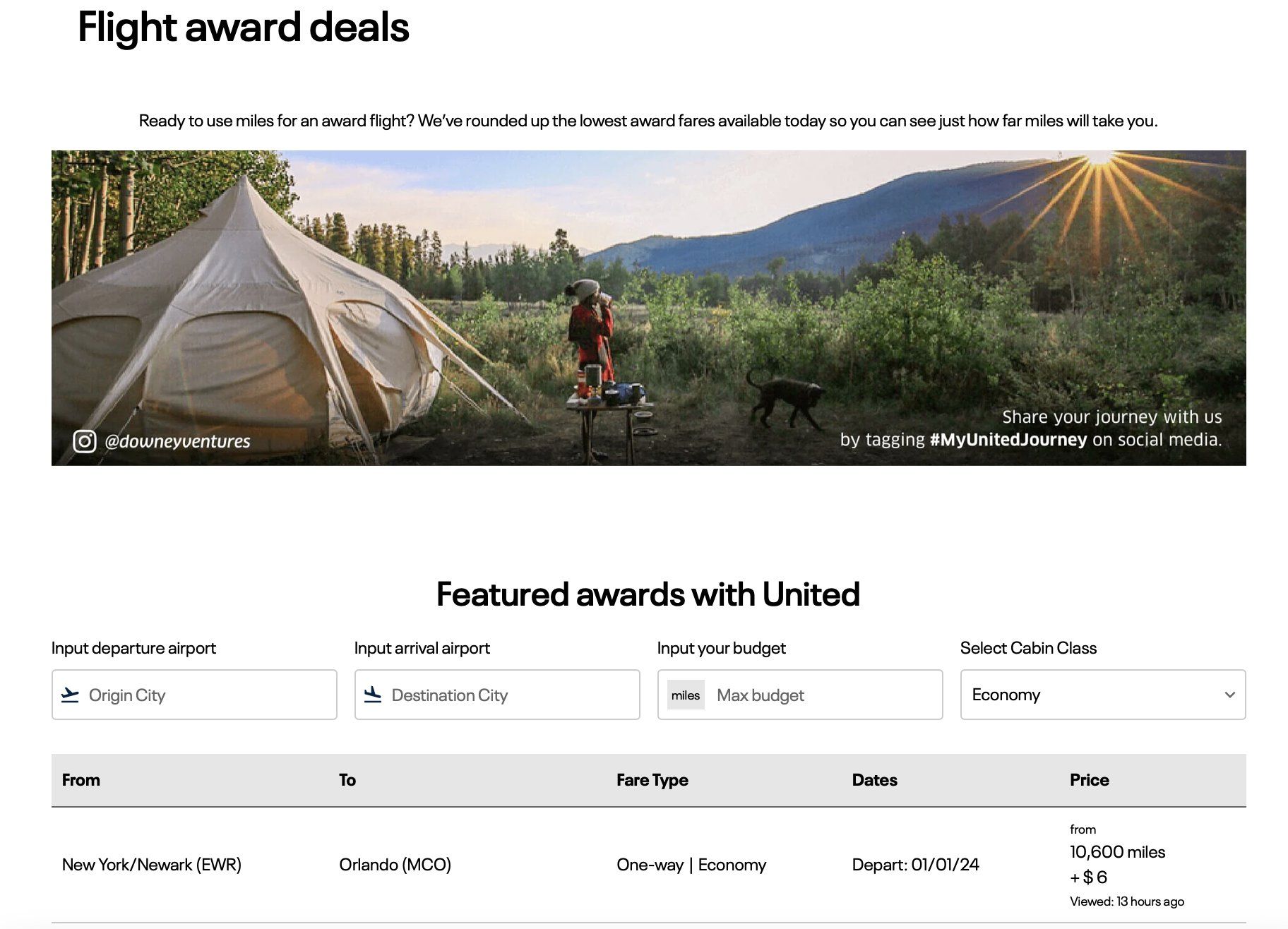
Task: Click the miles badge in the budget field
Action: coord(685,695)
